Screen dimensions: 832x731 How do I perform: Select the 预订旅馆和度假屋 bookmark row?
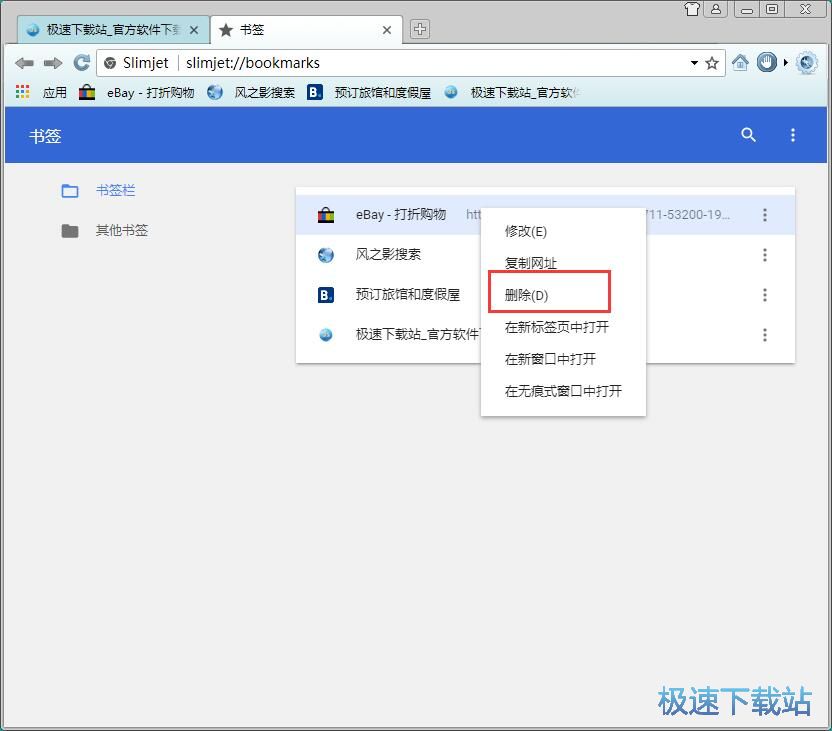545,294
